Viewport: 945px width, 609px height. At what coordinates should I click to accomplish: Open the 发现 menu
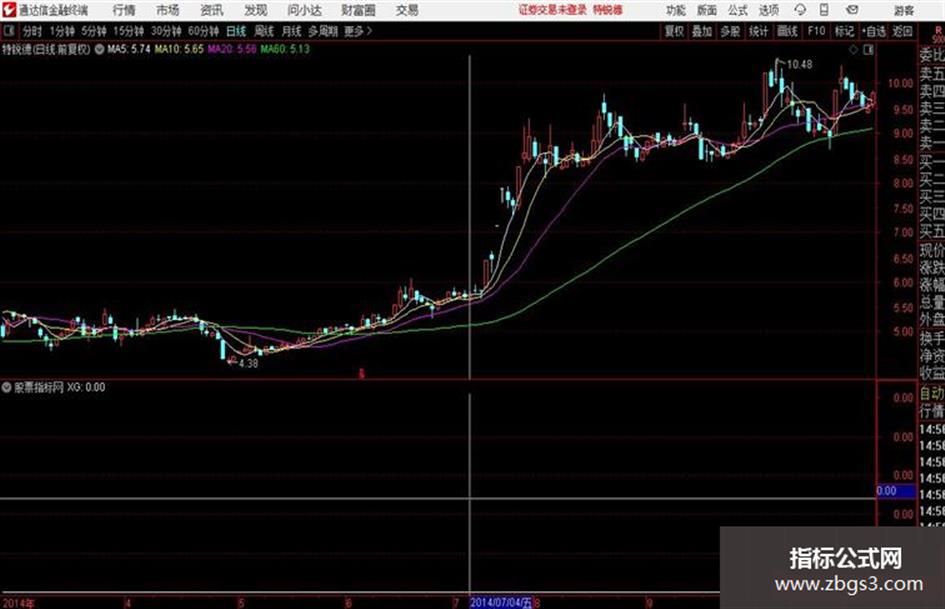pyautogui.click(x=256, y=10)
